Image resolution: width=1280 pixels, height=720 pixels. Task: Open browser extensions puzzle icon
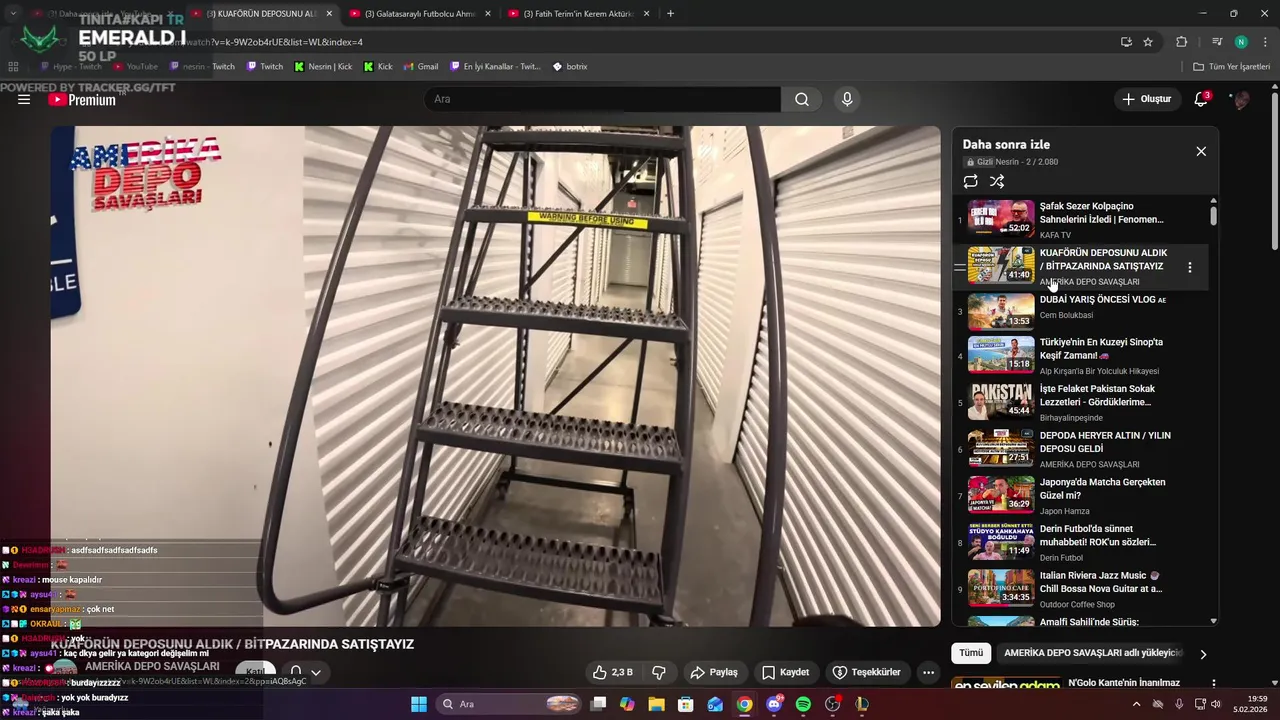[x=1181, y=42]
